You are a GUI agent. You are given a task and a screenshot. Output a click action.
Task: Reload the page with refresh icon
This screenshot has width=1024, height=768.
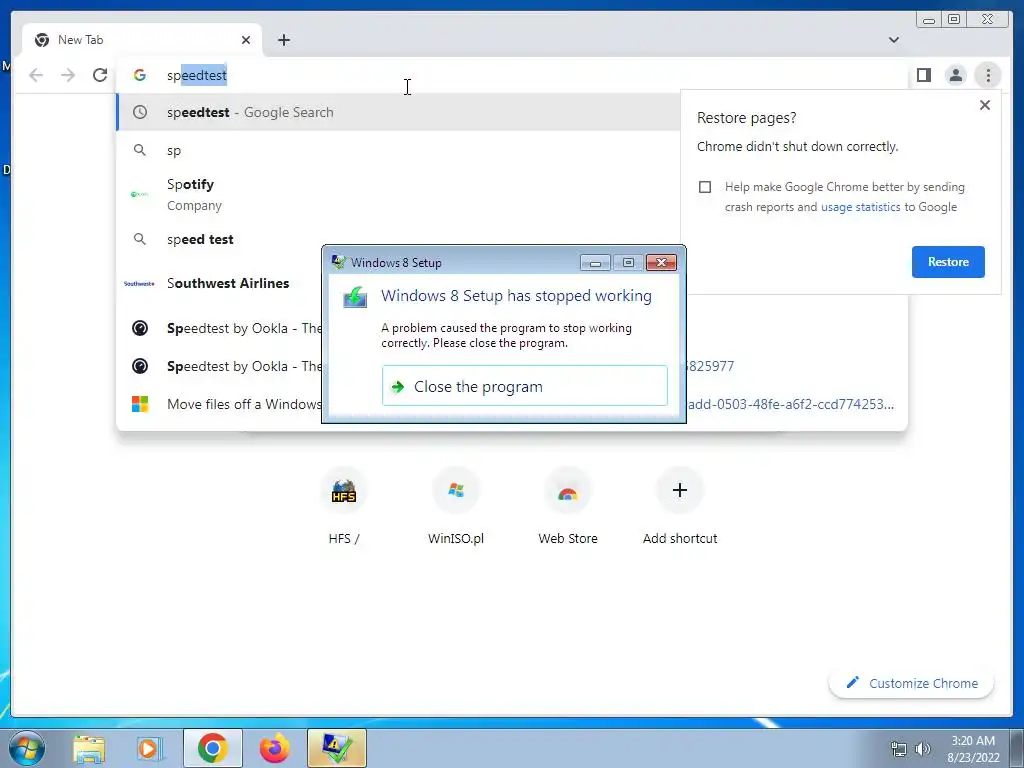(100, 75)
